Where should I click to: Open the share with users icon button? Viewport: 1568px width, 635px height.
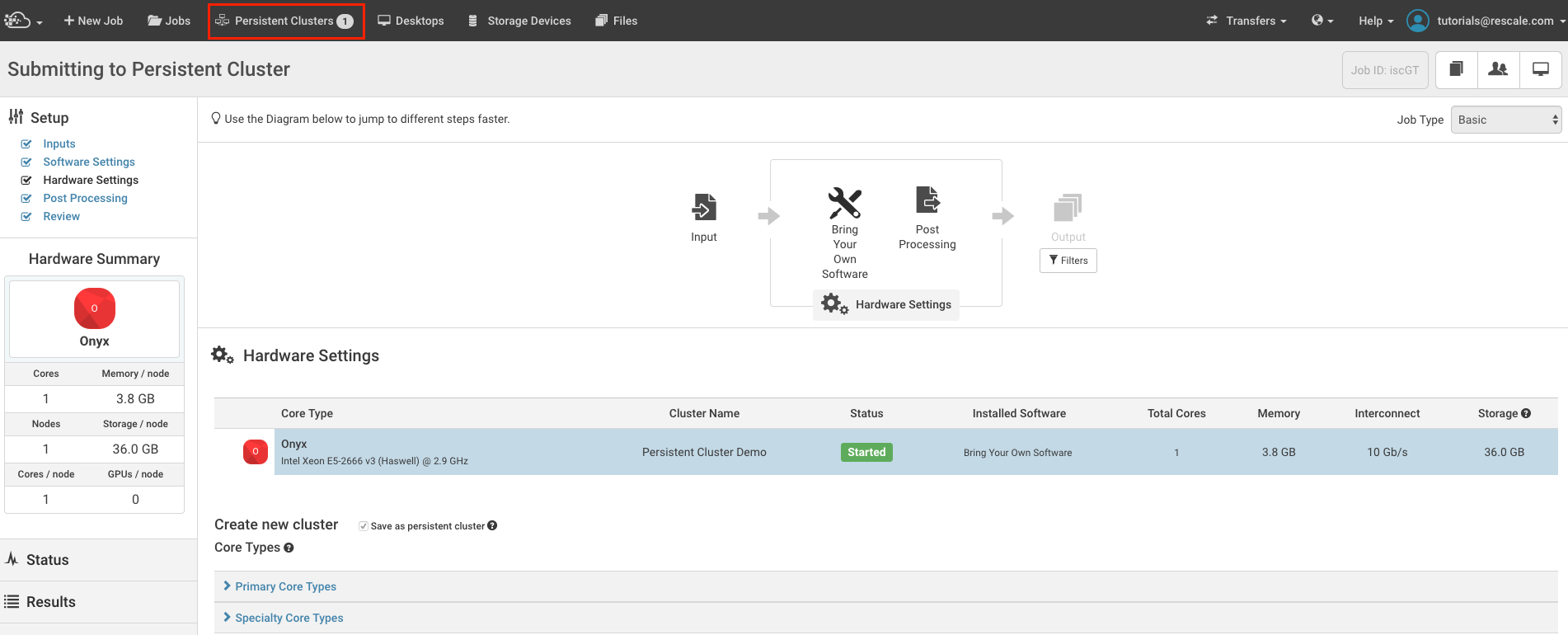click(x=1498, y=70)
